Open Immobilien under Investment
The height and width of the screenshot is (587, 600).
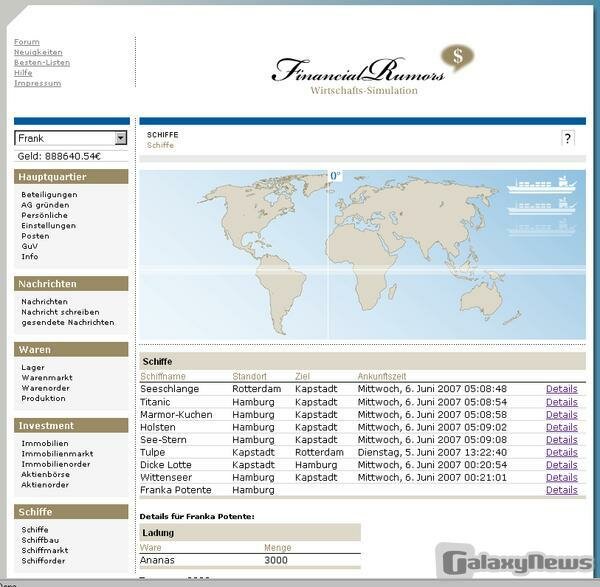[45, 443]
